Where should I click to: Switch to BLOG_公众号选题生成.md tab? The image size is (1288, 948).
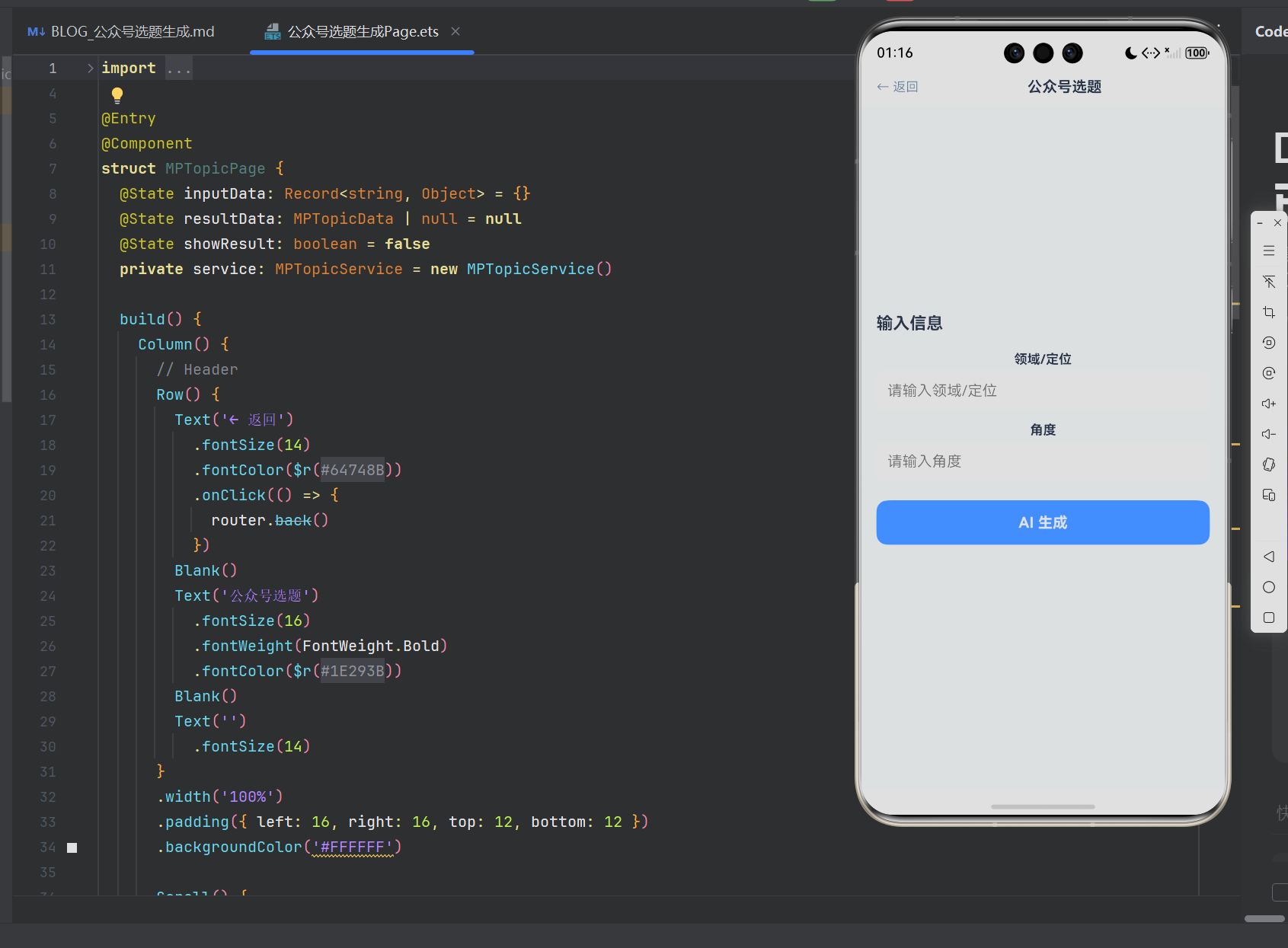pos(121,31)
